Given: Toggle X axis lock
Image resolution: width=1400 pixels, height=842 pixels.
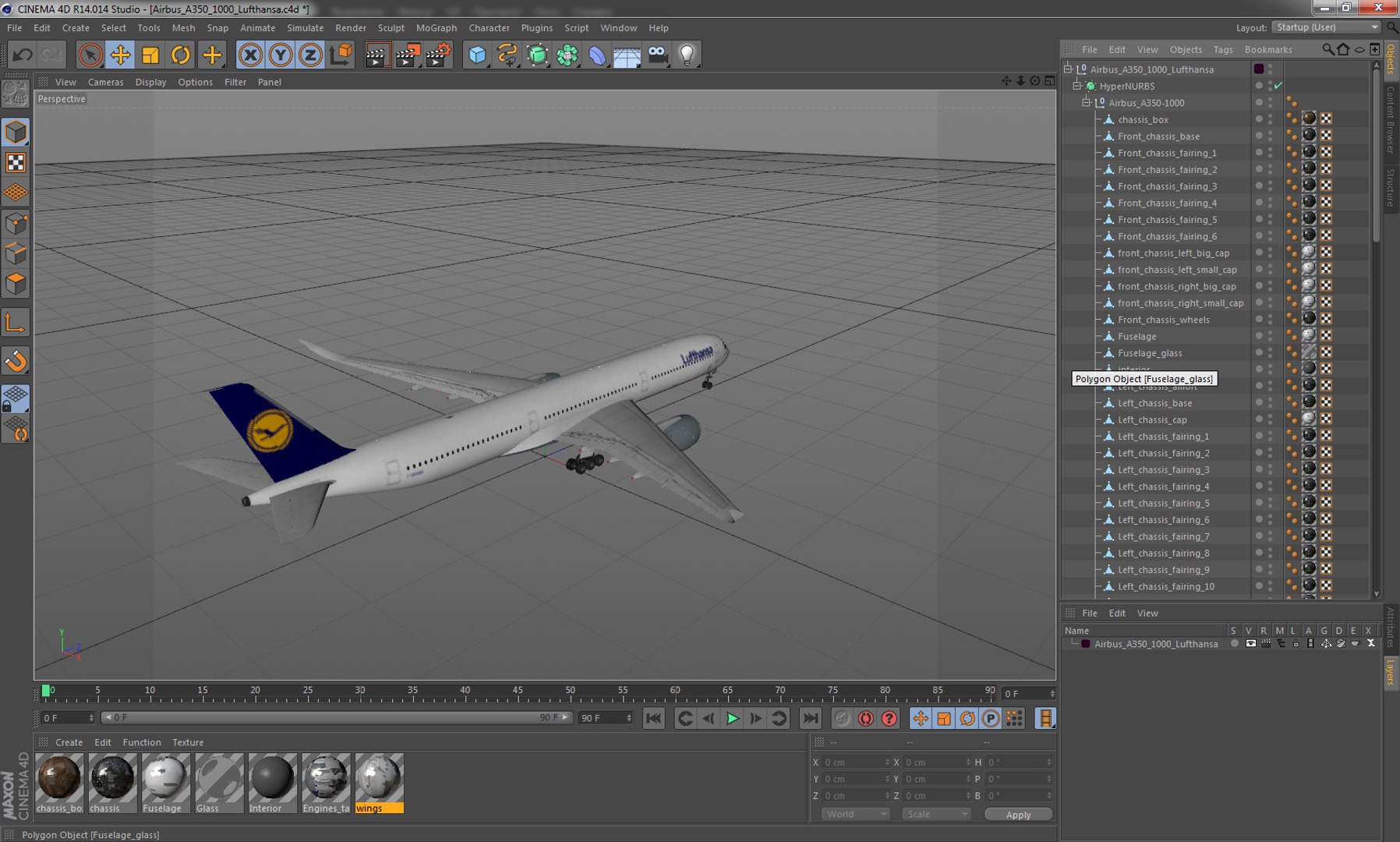Looking at the screenshot, I should coord(250,55).
